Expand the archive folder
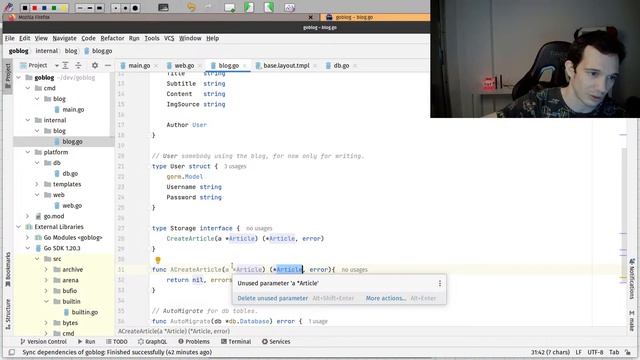The height and width of the screenshot is (360, 640). 46,269
